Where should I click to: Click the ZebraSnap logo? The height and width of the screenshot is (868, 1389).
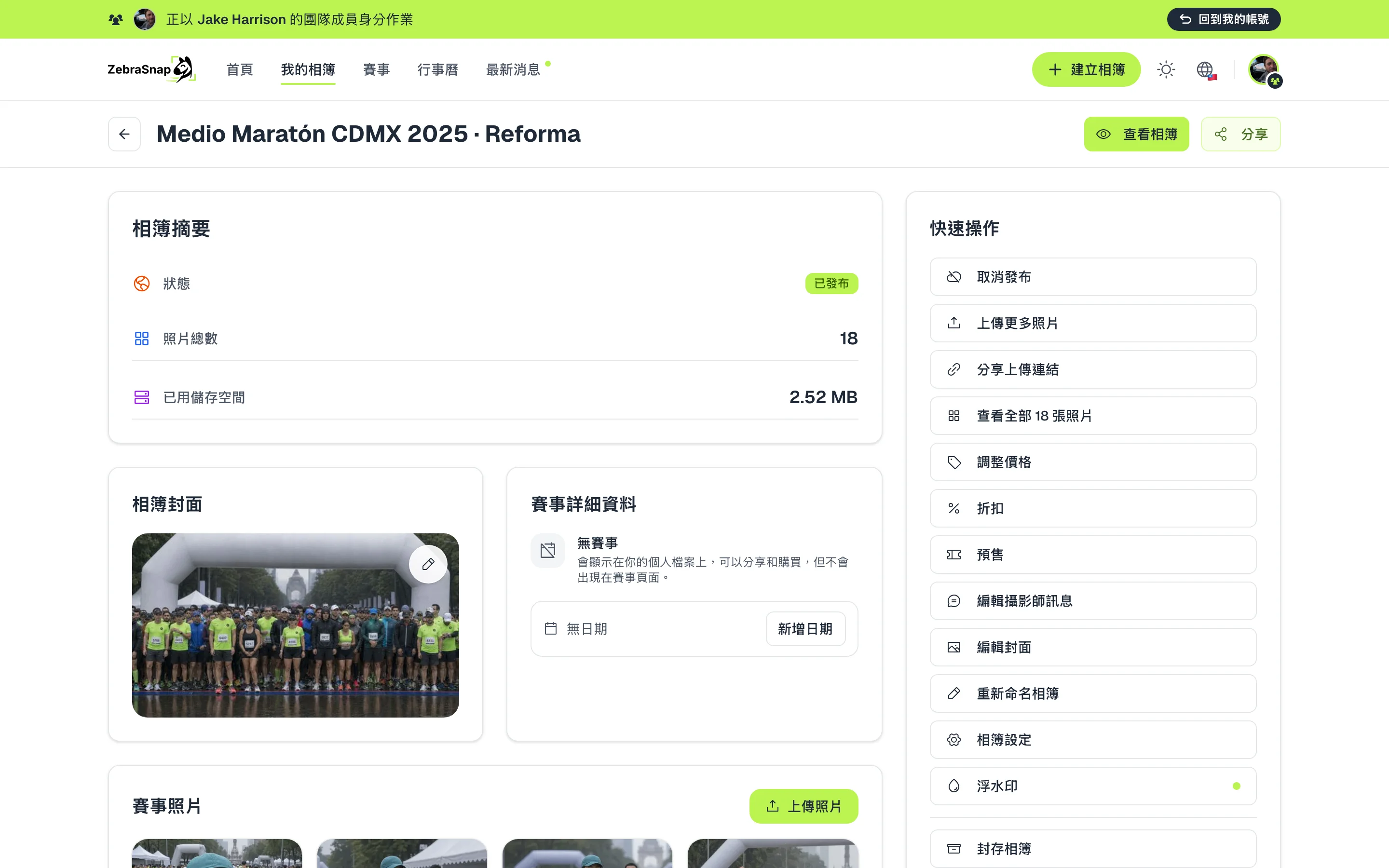pyautogui.click(x=151, y=69)
